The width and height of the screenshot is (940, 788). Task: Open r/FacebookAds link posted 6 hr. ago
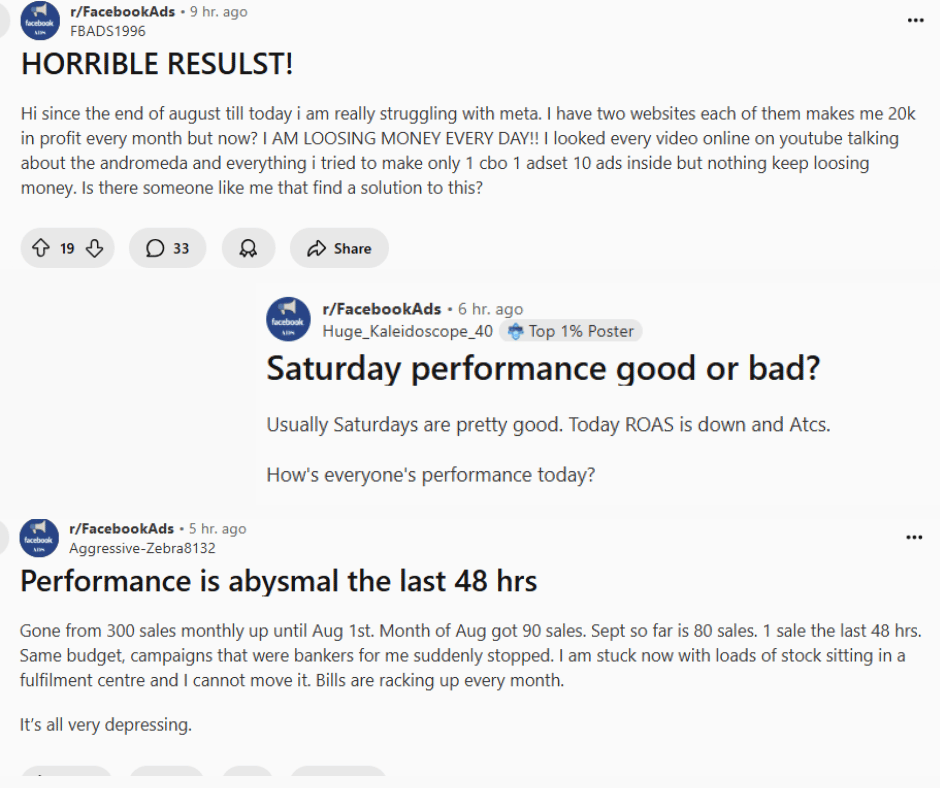pos(381,309)
